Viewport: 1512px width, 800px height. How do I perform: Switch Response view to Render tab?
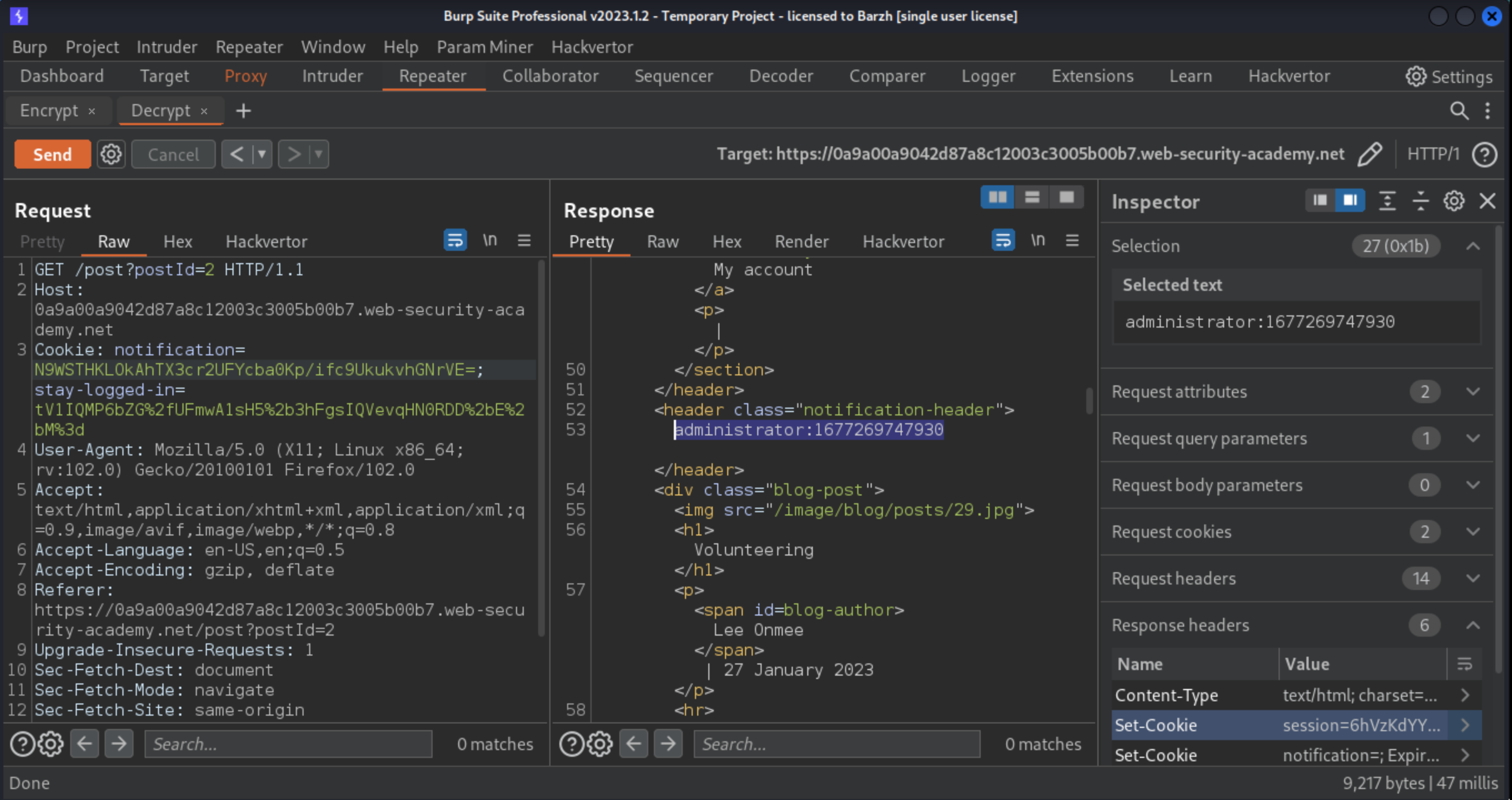coord(801,241)
